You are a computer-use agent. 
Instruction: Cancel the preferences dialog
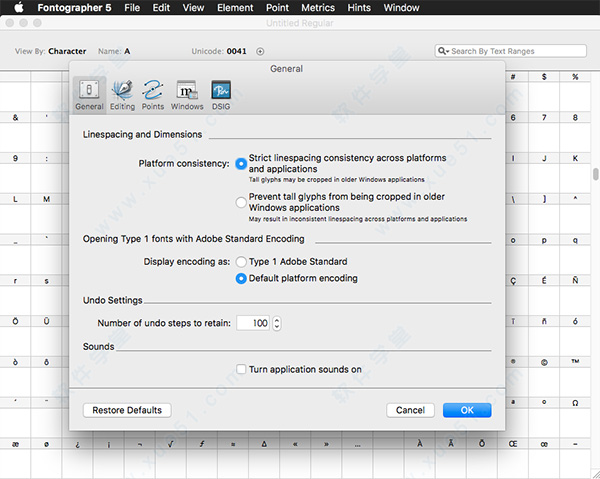coord(410,410)
